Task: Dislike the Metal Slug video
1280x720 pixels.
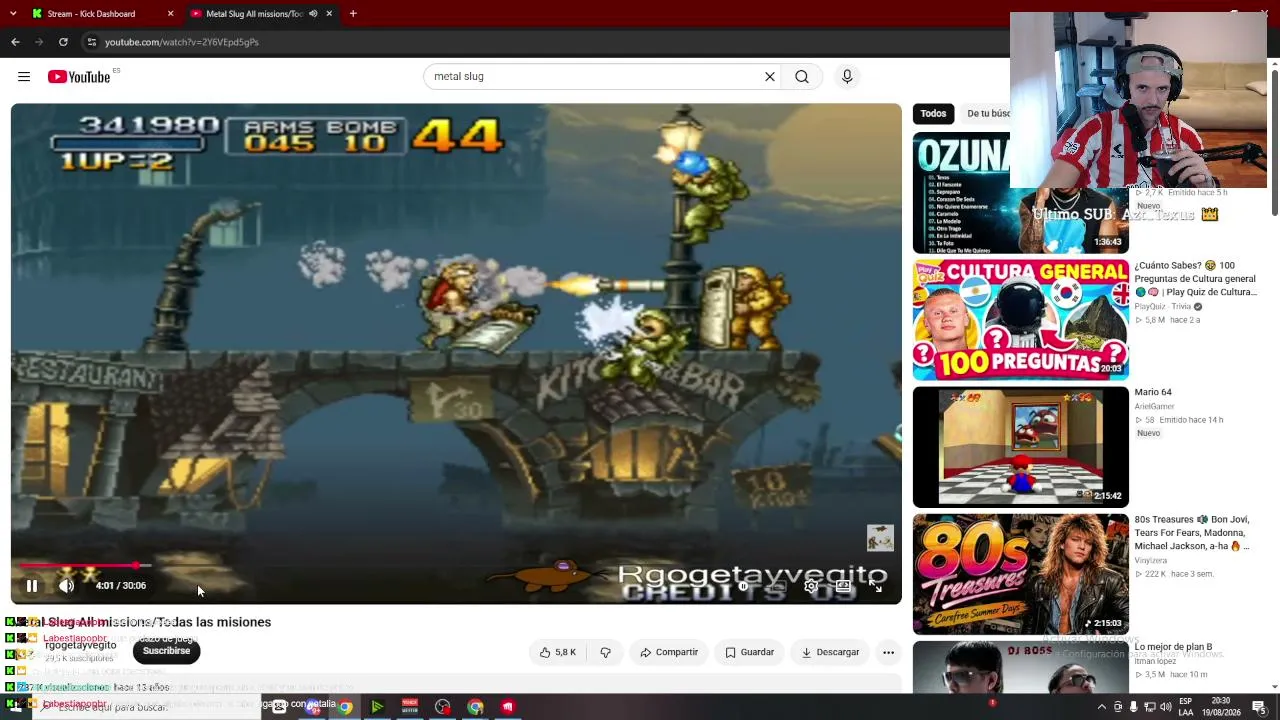Action: pyautogui.click(x=605, y=652)
